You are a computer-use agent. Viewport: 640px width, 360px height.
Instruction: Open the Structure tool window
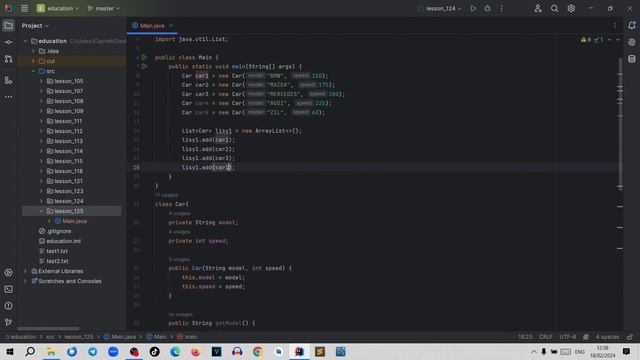click(8, 80)
